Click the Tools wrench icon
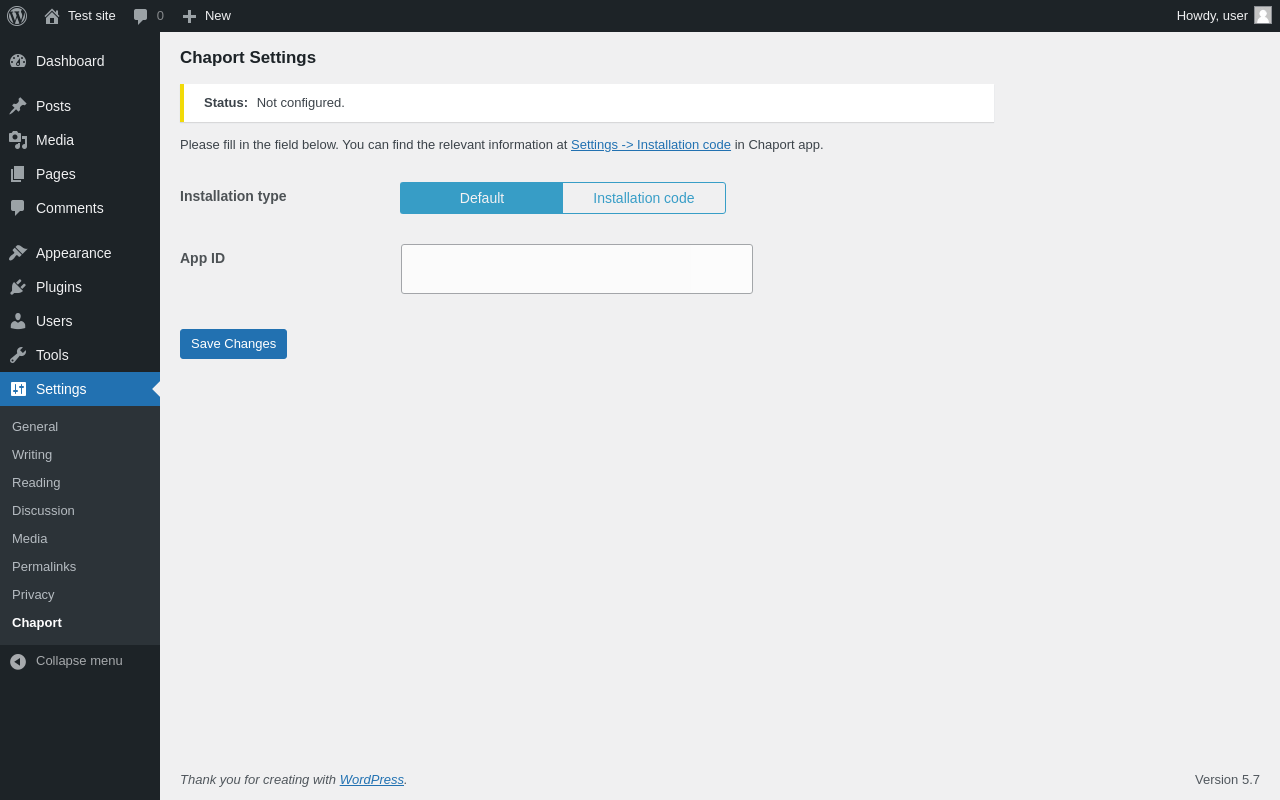 18,355
